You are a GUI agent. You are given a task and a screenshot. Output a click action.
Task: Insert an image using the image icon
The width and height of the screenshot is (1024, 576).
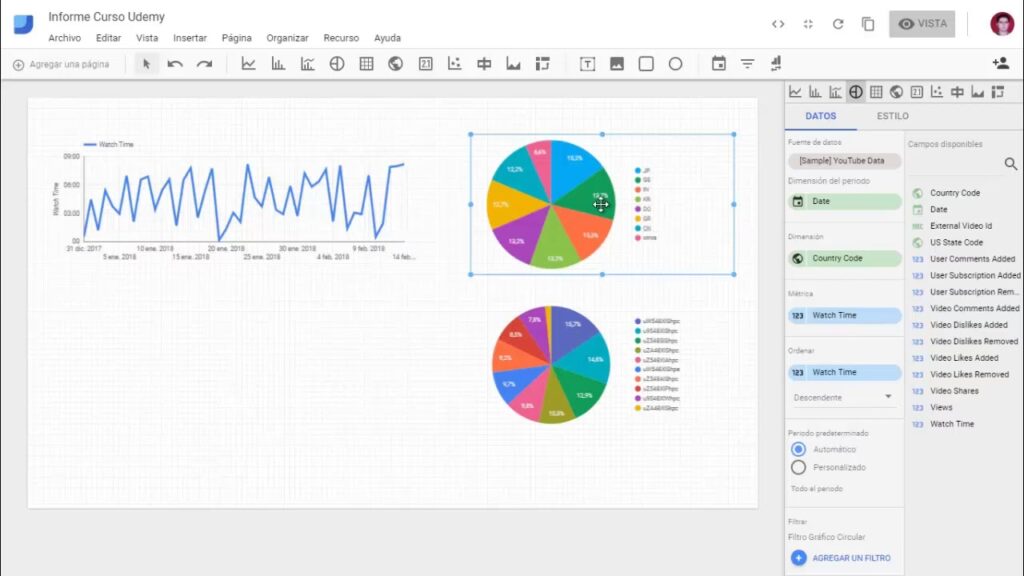617,64
